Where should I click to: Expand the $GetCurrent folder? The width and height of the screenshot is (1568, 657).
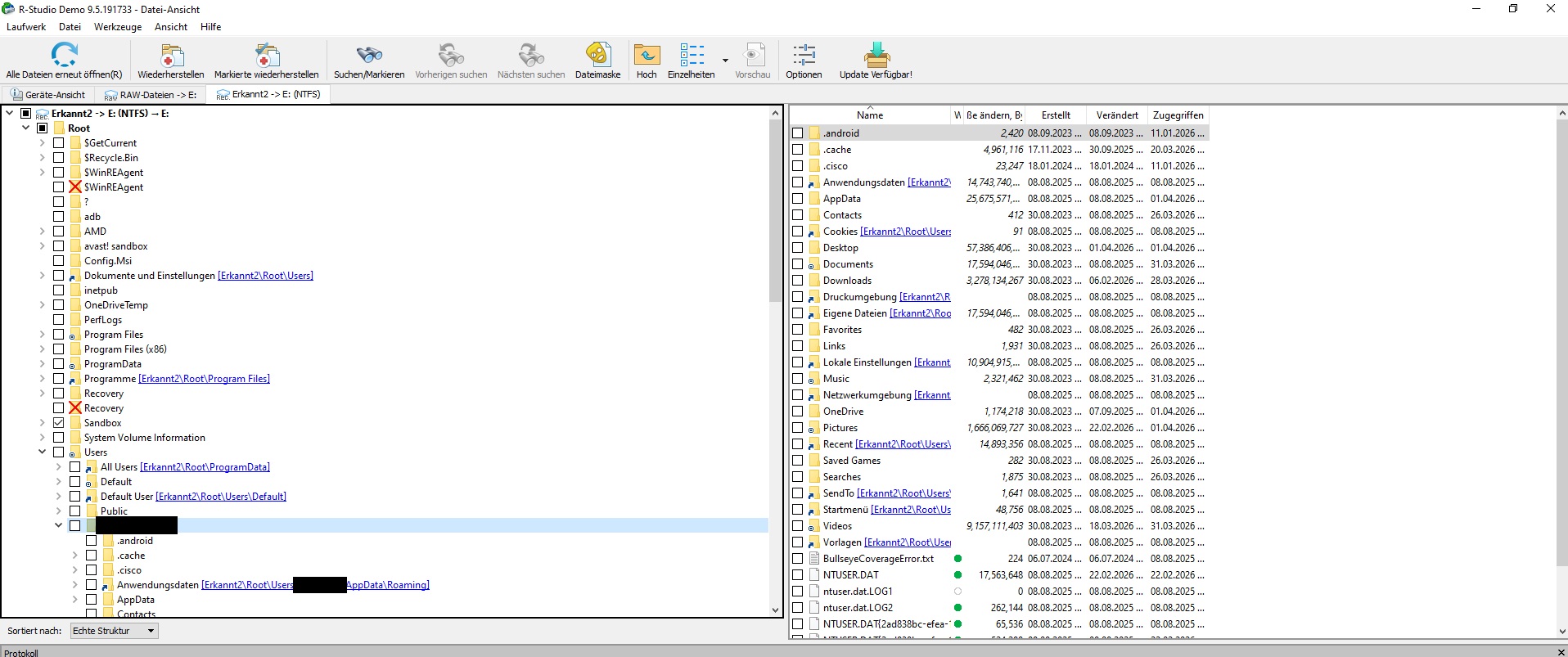tap(42, 143)
